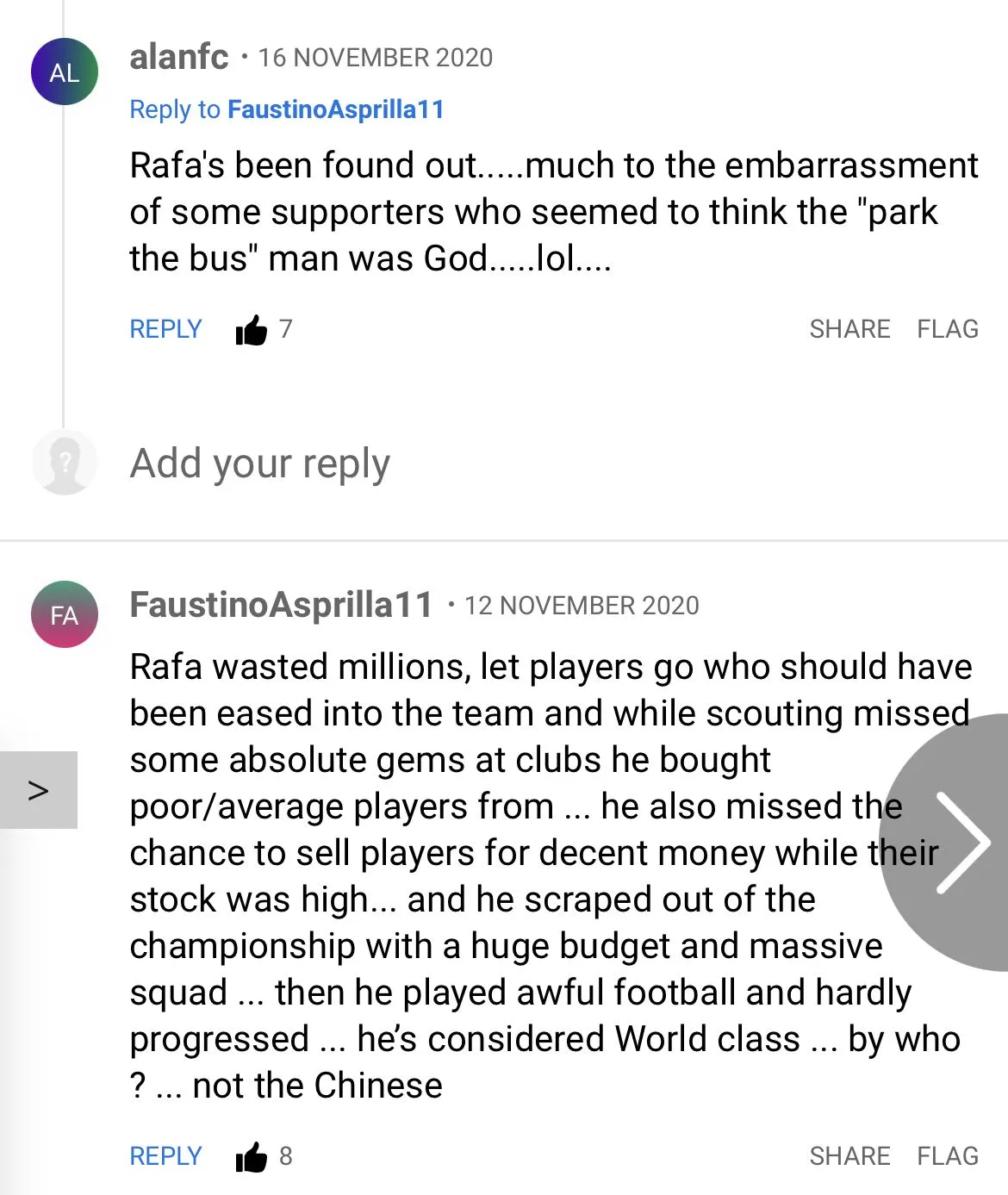
Task: Flag alanfc's comment
Action: [948, 329]
